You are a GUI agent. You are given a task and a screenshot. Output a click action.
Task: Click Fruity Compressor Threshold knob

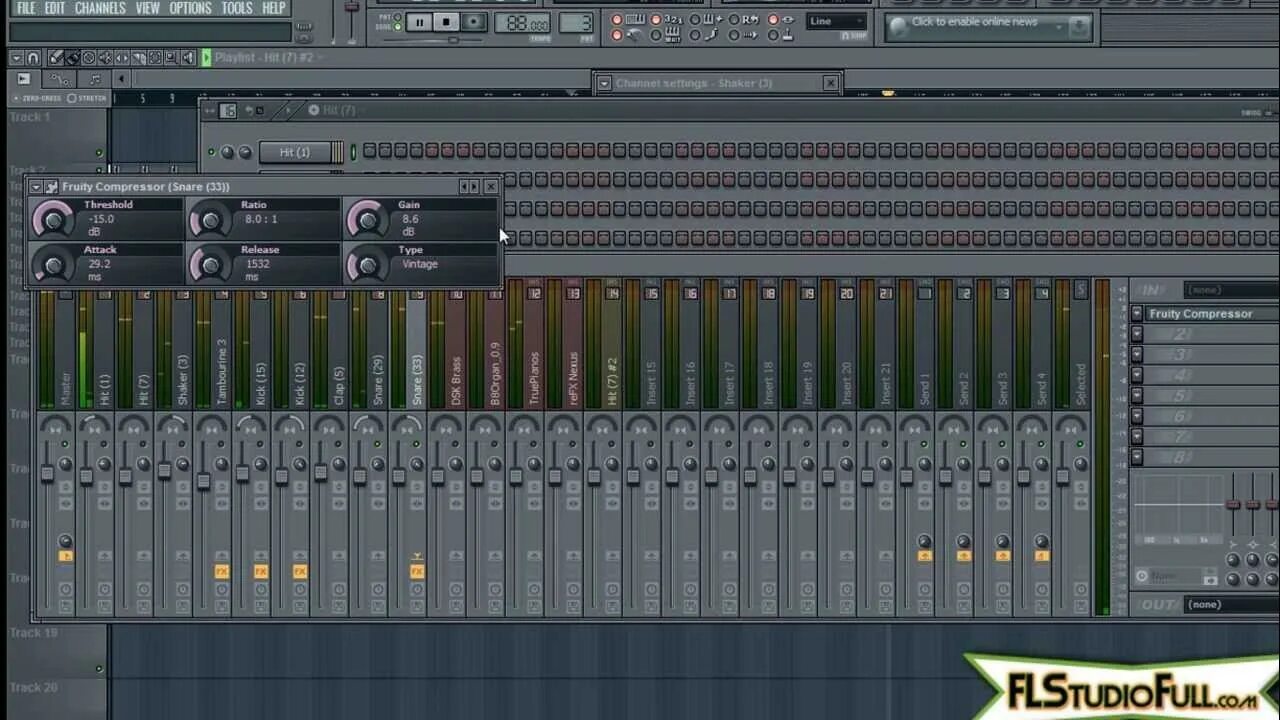53,218
